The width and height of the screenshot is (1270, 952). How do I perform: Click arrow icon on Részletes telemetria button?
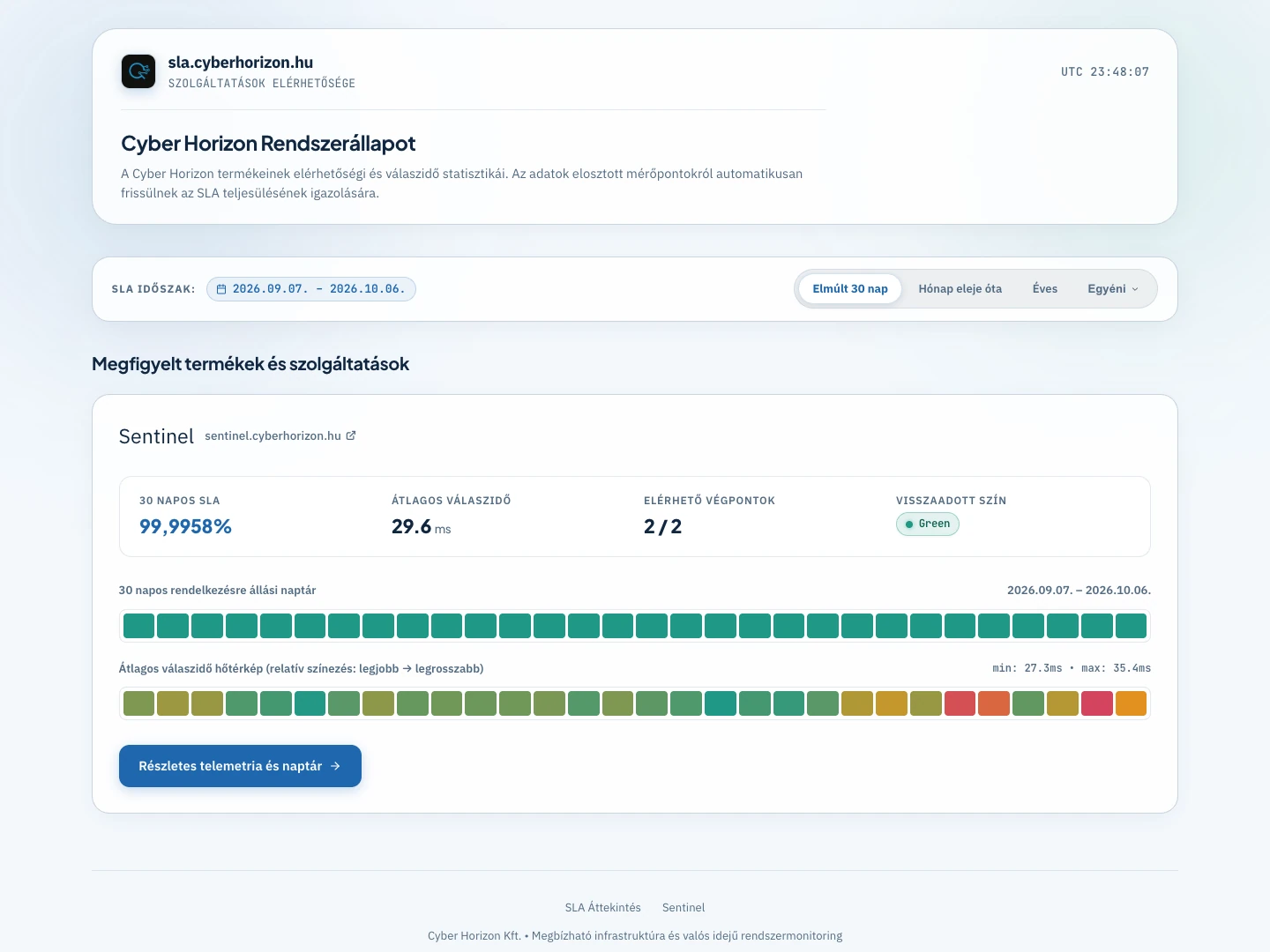335,766
